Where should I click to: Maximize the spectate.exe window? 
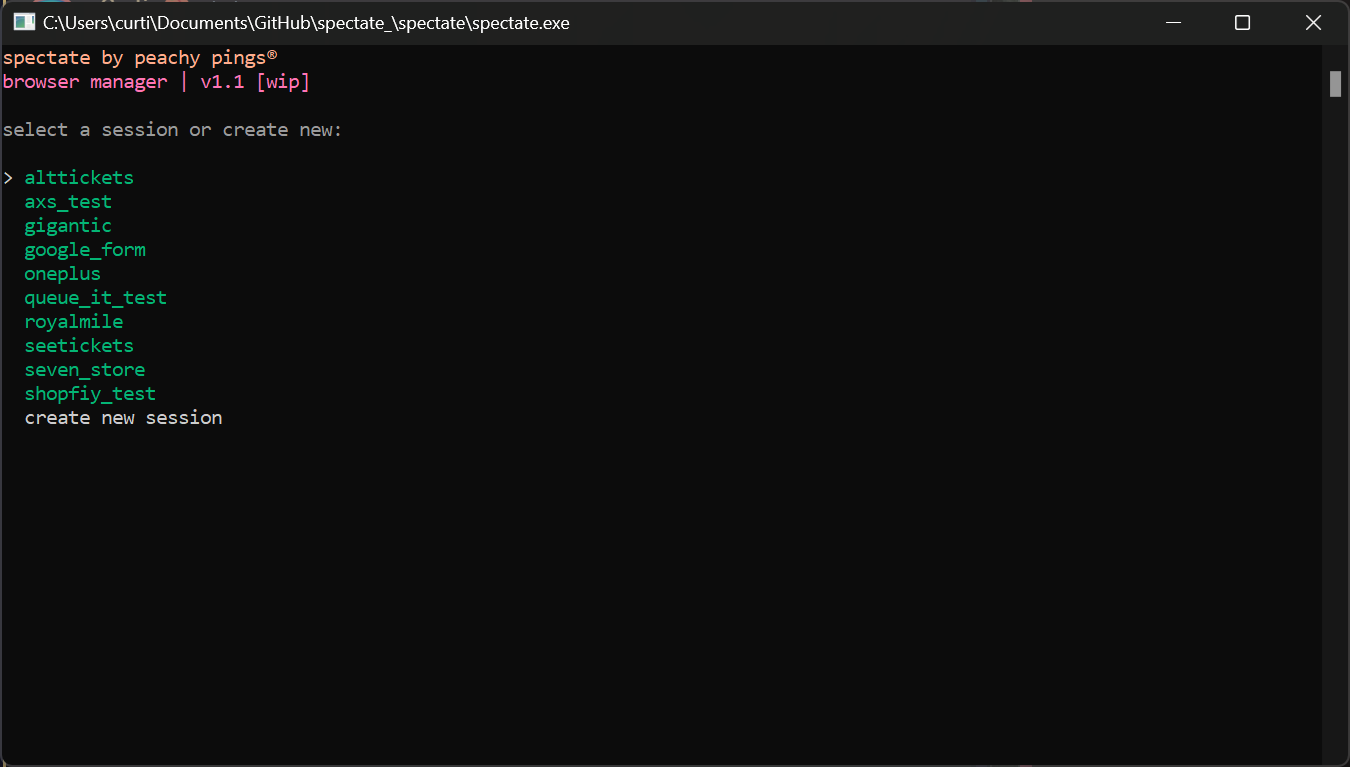(1242, 22)
